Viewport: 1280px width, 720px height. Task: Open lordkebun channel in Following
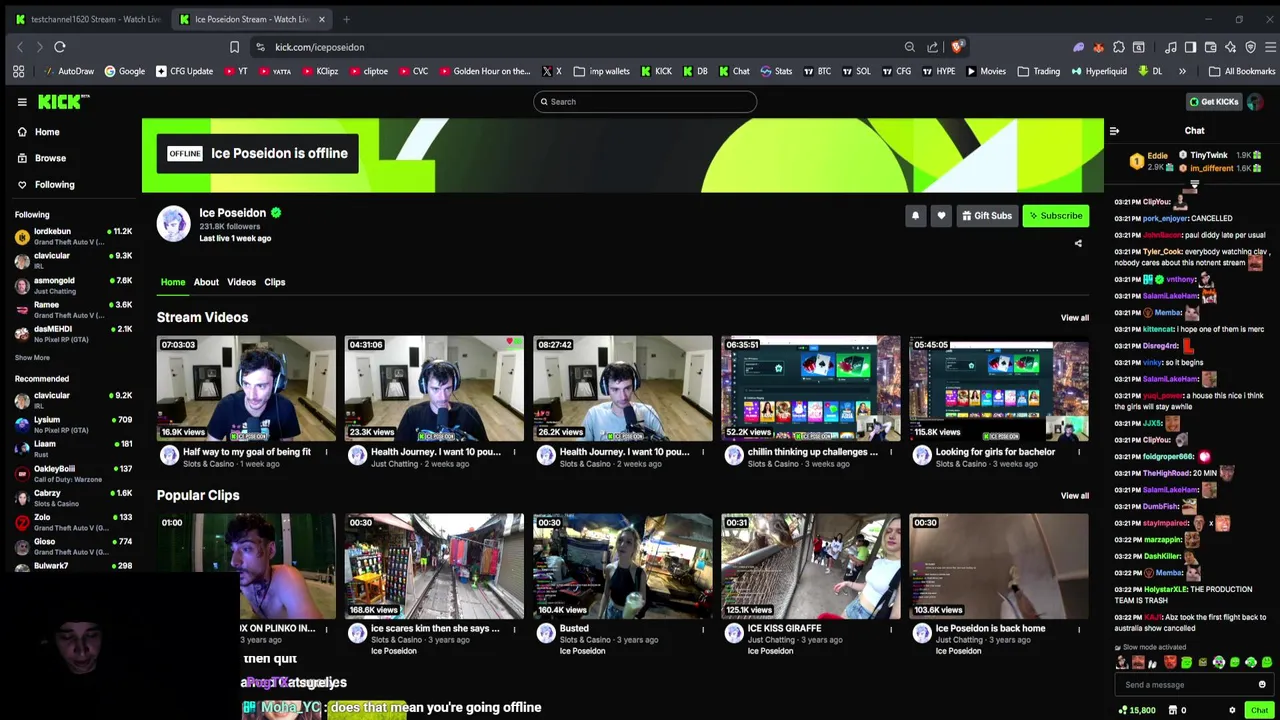[x=73, y=236]
